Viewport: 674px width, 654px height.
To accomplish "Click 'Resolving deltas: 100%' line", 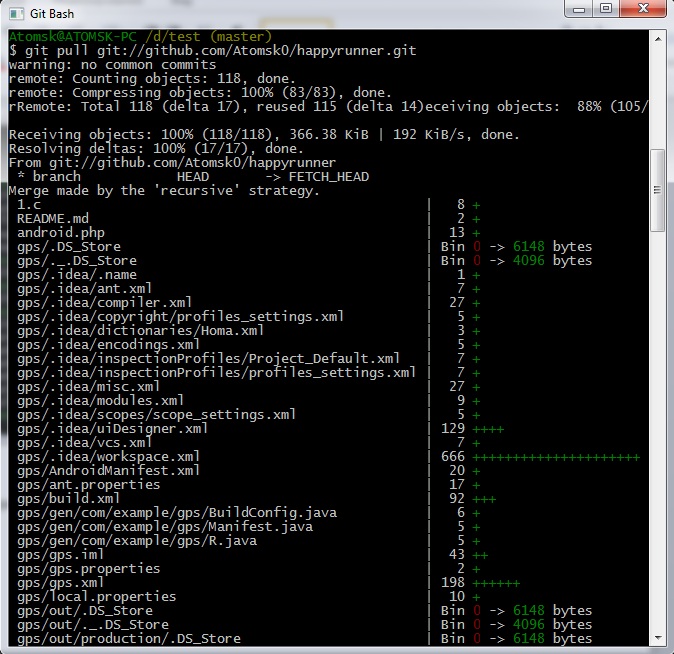I will click(x=156, y=149).
